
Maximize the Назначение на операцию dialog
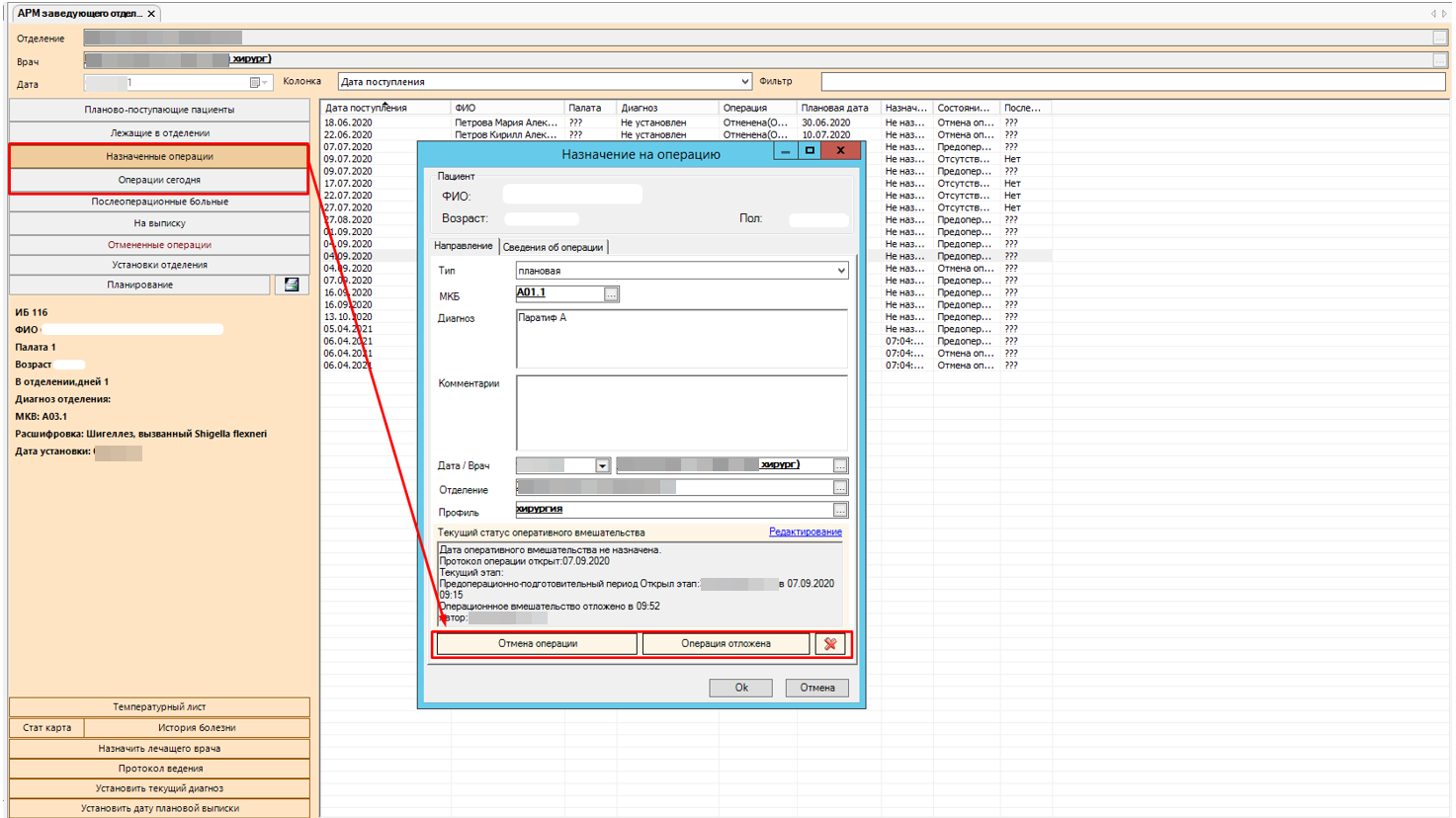[x=810, y=151]
